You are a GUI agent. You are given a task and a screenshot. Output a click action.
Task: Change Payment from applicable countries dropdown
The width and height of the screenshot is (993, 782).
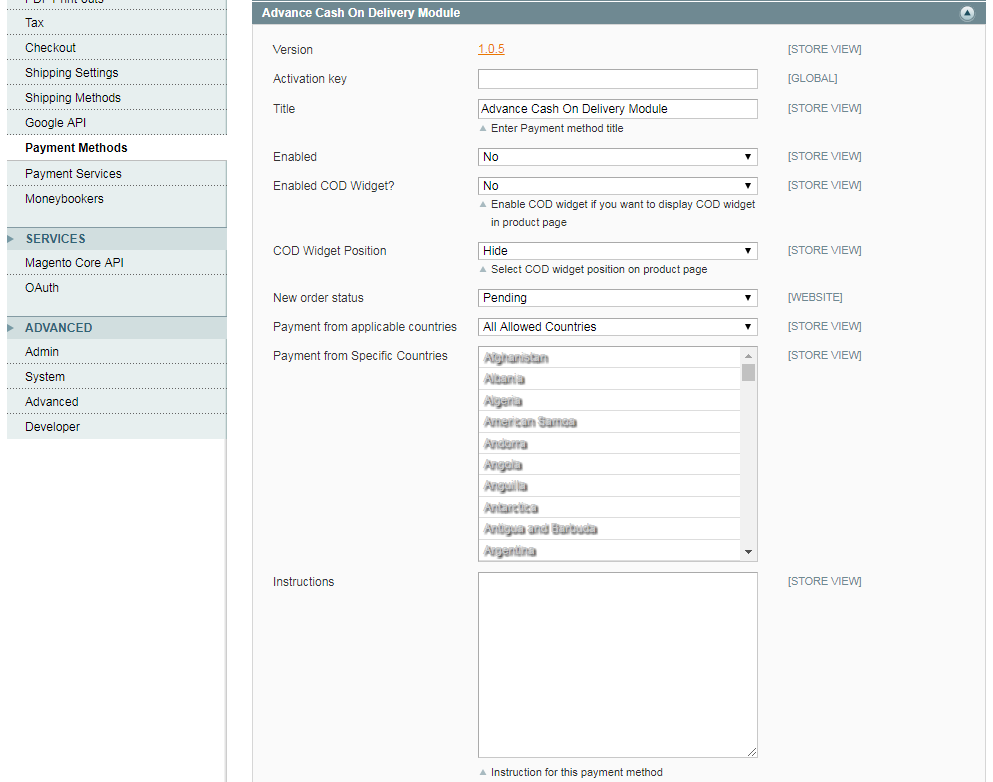click(617, 327)
